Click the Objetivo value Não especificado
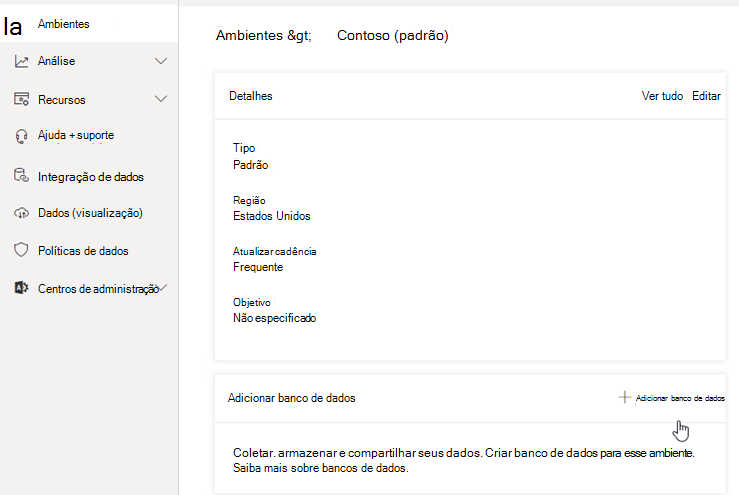The width and height of the screenshot is (739, 495). pos(274,318)
